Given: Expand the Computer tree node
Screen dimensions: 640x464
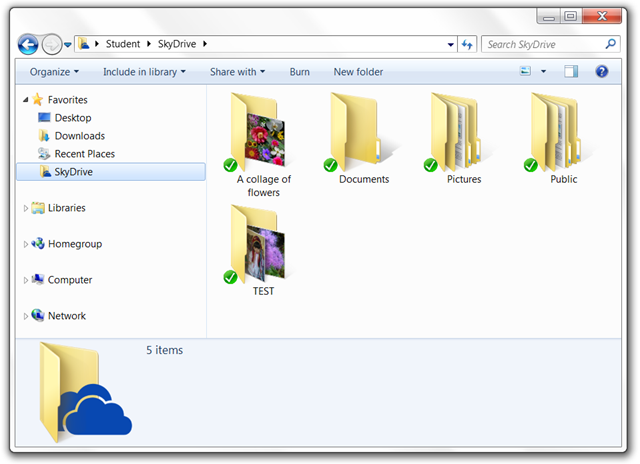Looking at the screenshot, I should [26, 280].
